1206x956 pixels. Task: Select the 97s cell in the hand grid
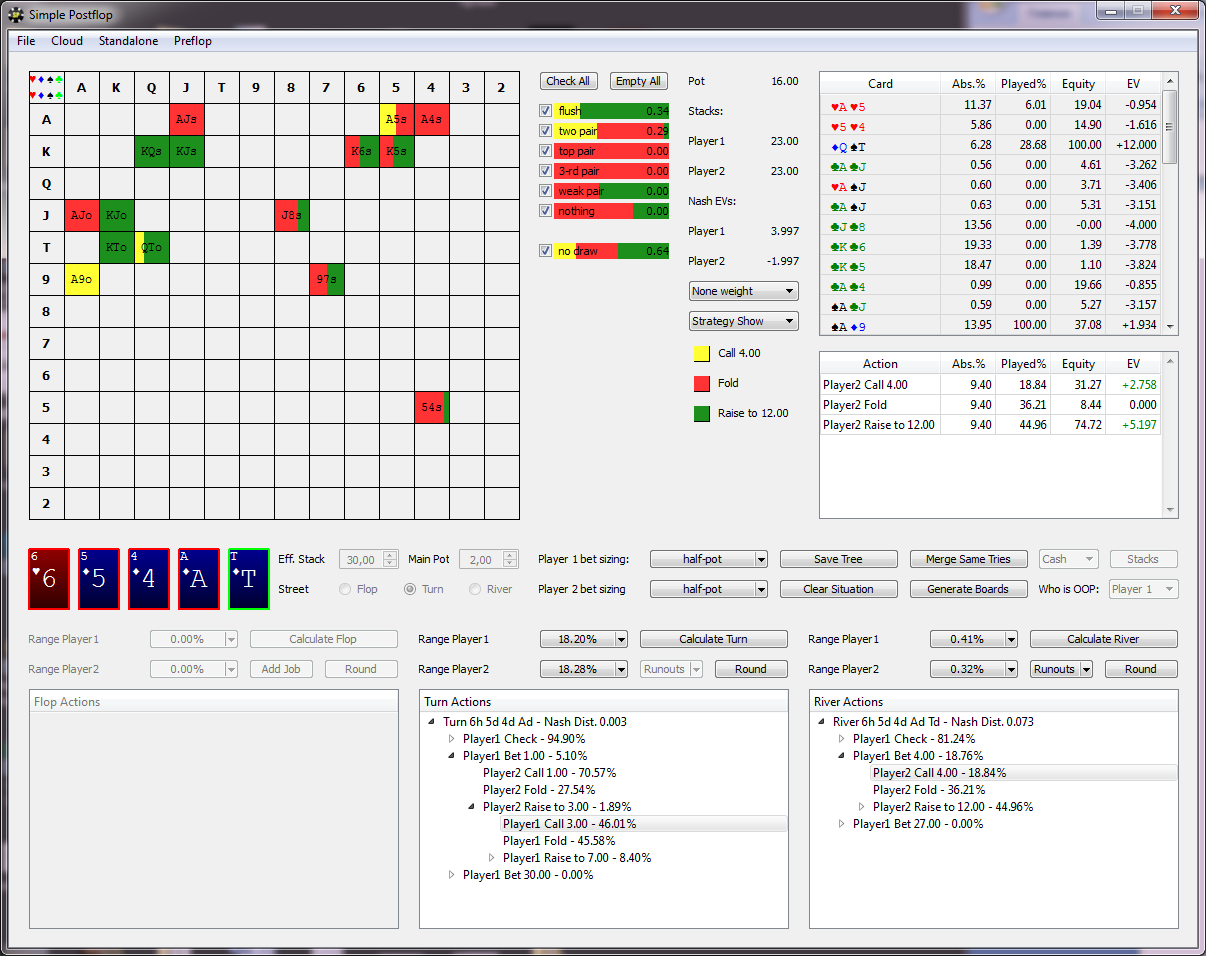pyautogui.click(x=327, y=279)
